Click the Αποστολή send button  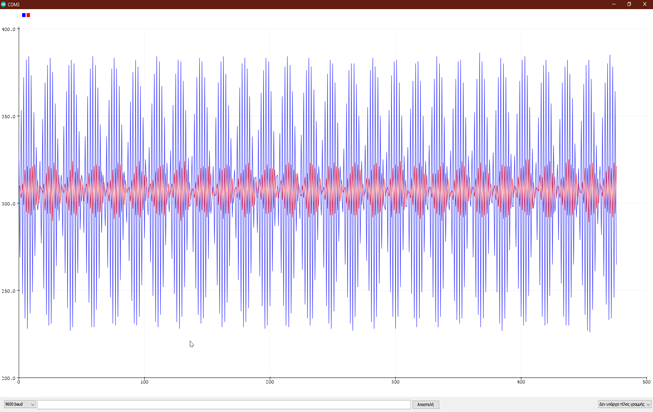click(425, 404)
